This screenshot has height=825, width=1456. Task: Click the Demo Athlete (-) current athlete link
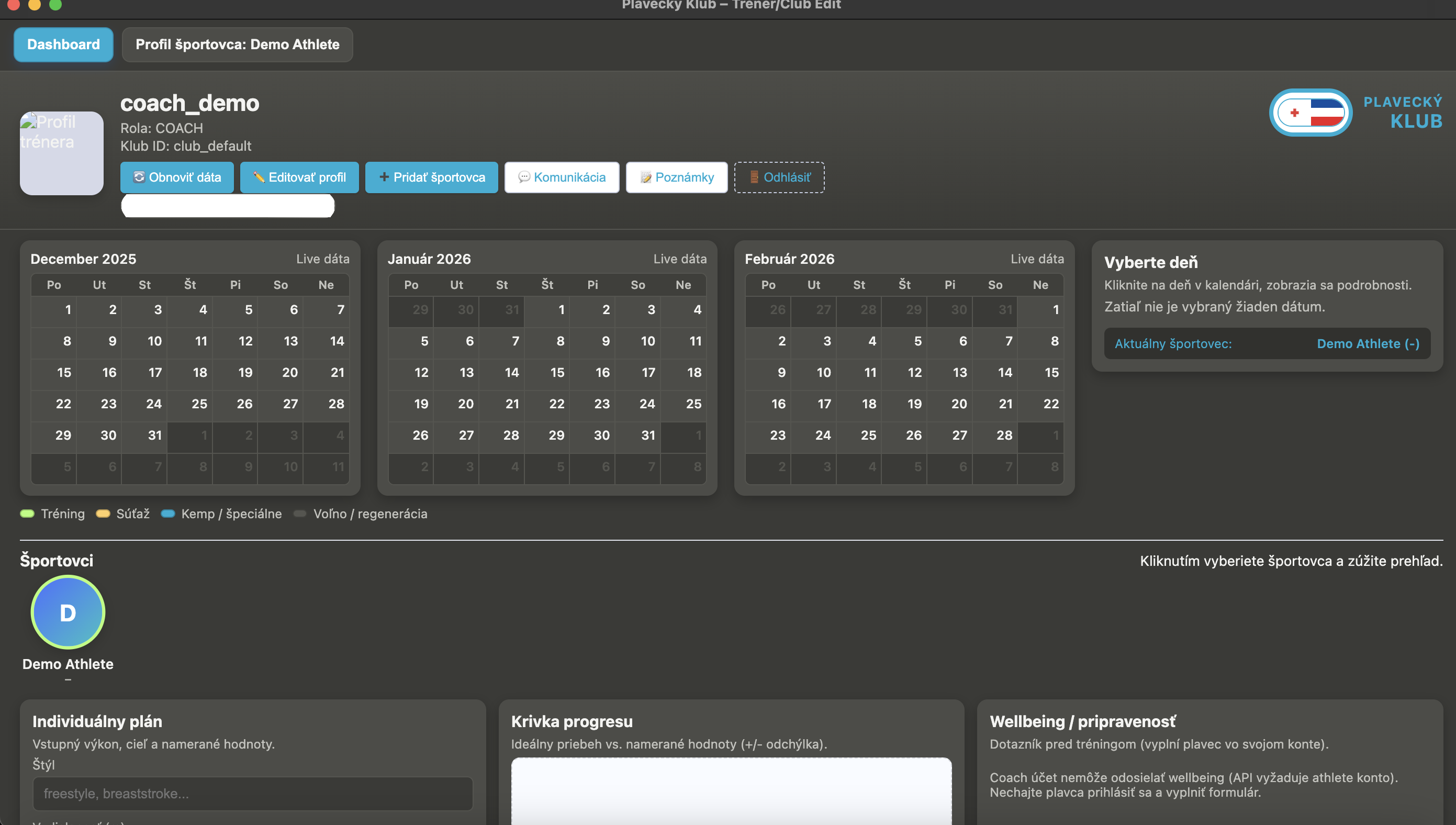pyautogui.click(x=1367, y=343)
